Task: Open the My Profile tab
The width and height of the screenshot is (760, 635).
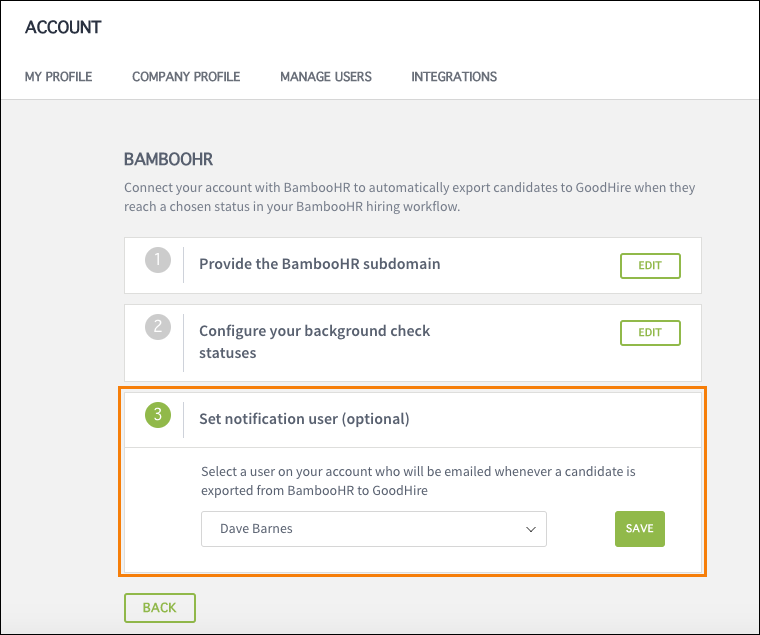Action: click(58, 77)
